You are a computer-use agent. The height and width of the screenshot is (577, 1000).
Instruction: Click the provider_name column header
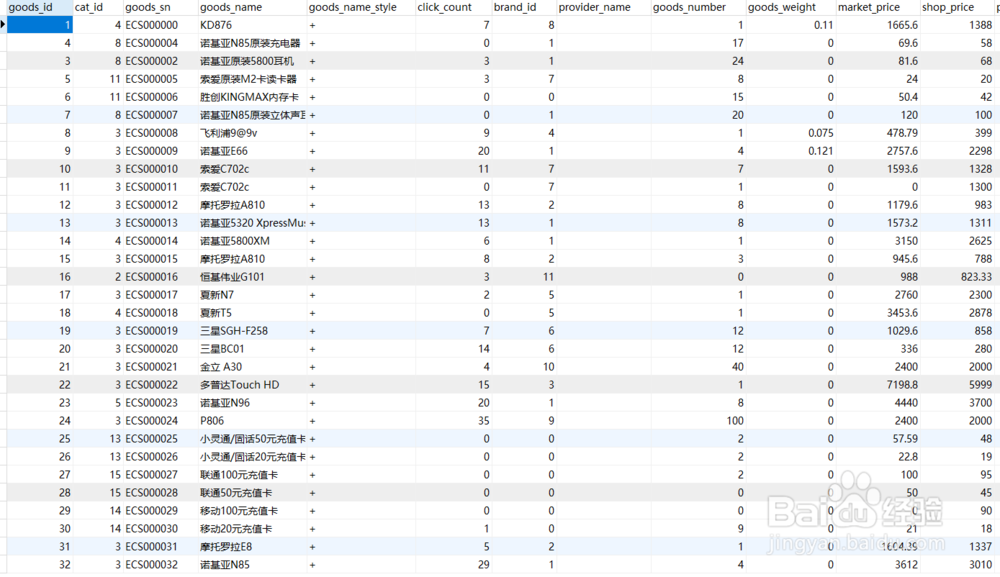(x=603, y=7)
